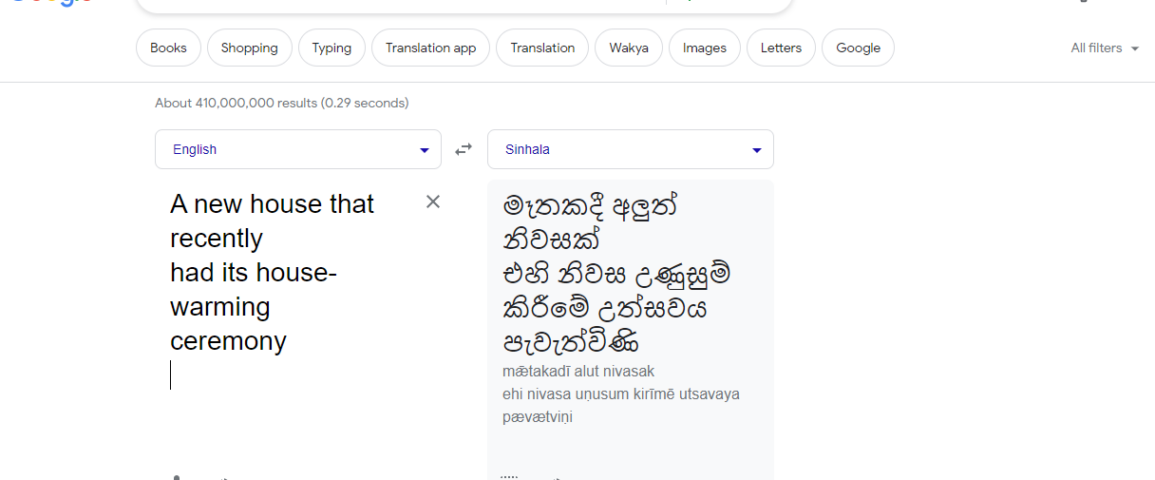Click the Sinhala translated text output
This screenshot has height=480, width=1155.
(617, 274)
